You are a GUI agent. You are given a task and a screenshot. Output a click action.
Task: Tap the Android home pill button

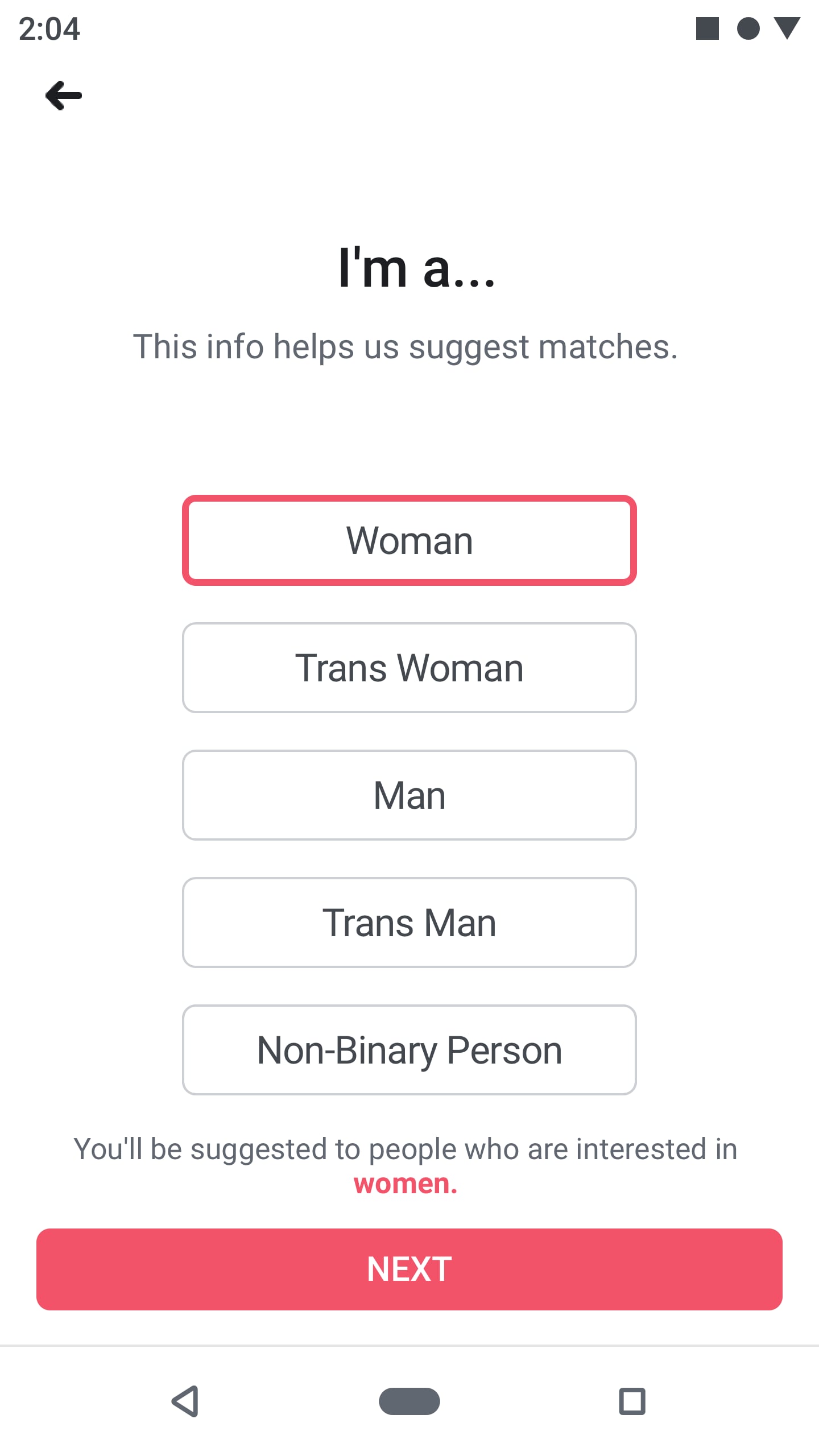point(409,1401)
